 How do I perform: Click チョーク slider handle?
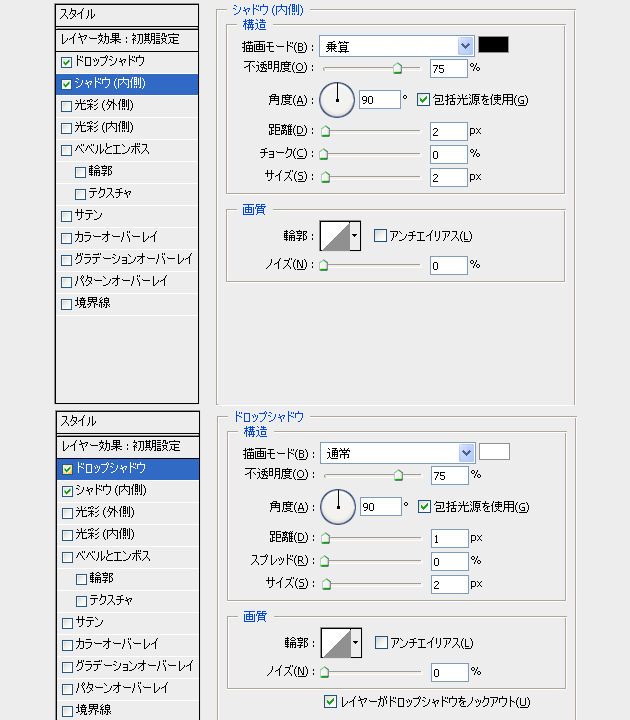pyautogui.click(x=324, y=154)
